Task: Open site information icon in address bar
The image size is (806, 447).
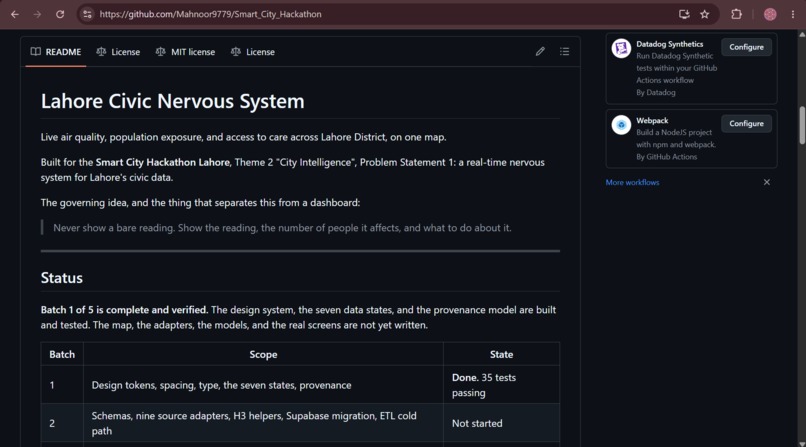Action: point(87,14)
